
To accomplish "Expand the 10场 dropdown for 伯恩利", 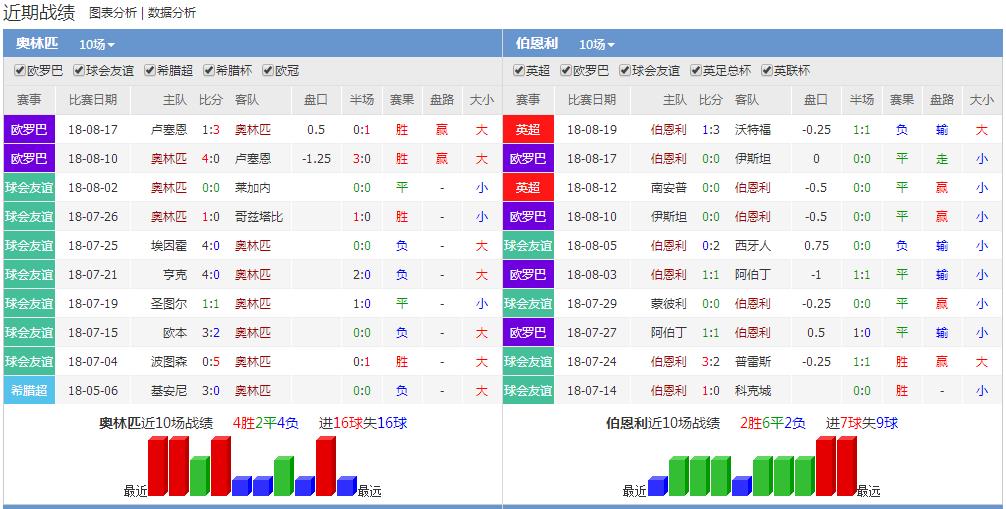I will pos(596,44).
